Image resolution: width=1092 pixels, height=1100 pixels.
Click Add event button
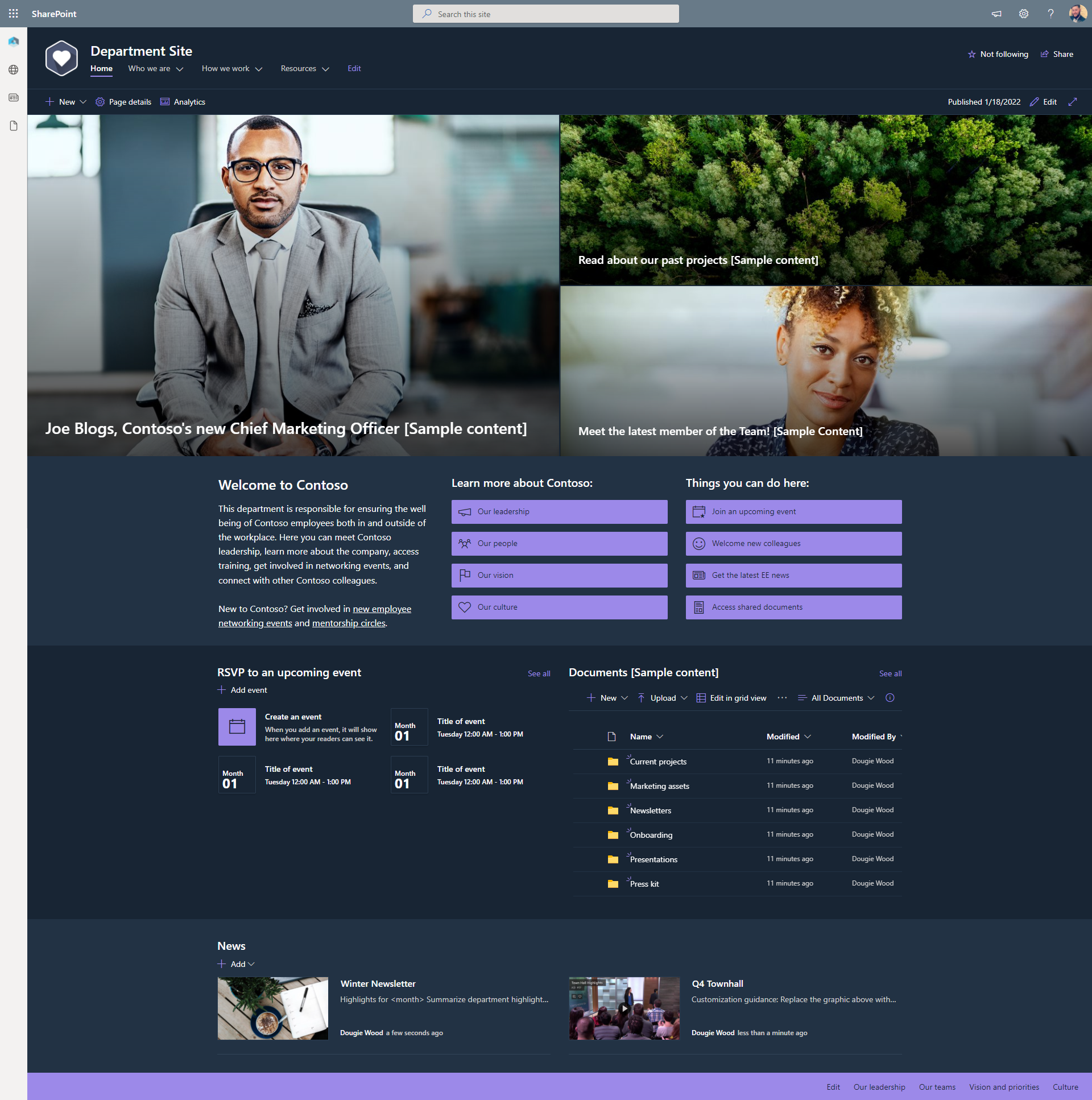pyautogui.click(x=242, y=690)
